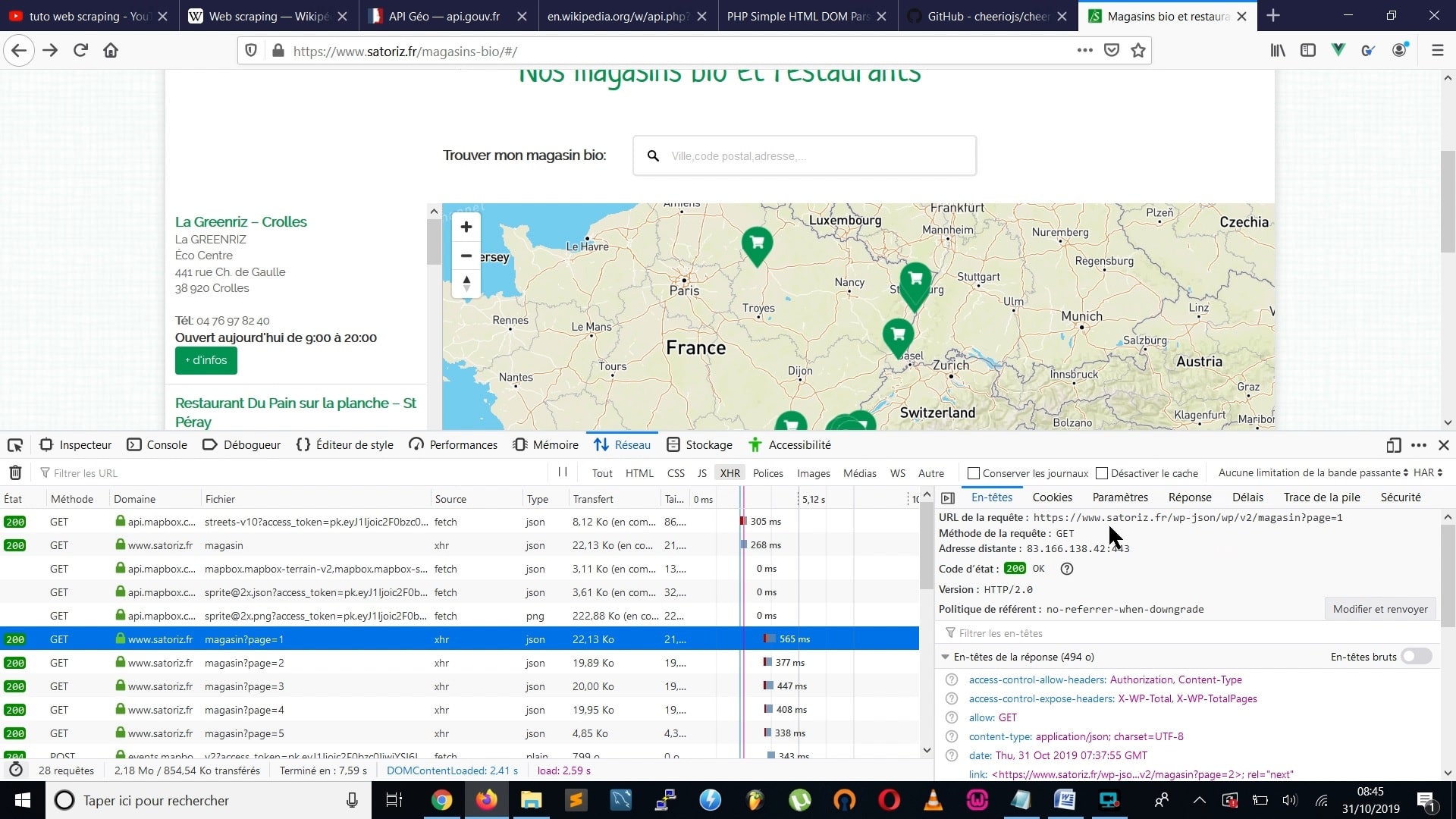Open the Console devtools tab
Viewport: 1456px width, 819px height.
pos(158,445)
